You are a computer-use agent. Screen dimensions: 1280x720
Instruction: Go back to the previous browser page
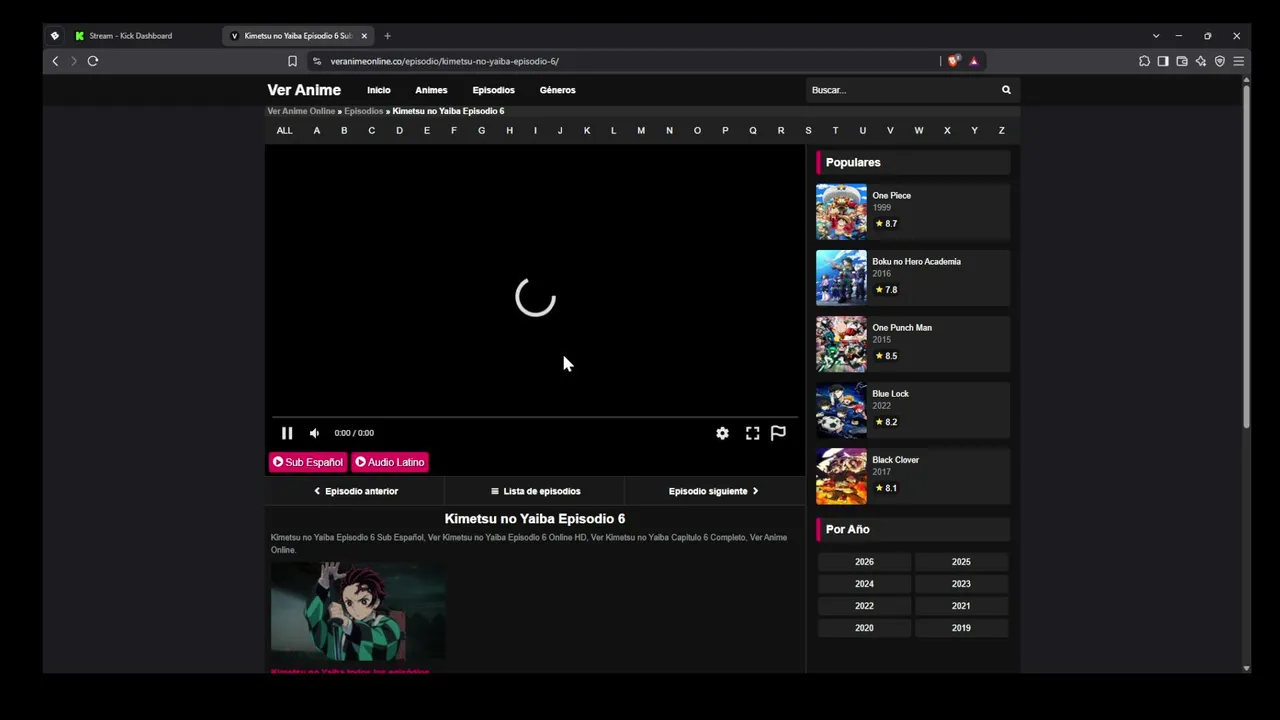coord(55,61)
